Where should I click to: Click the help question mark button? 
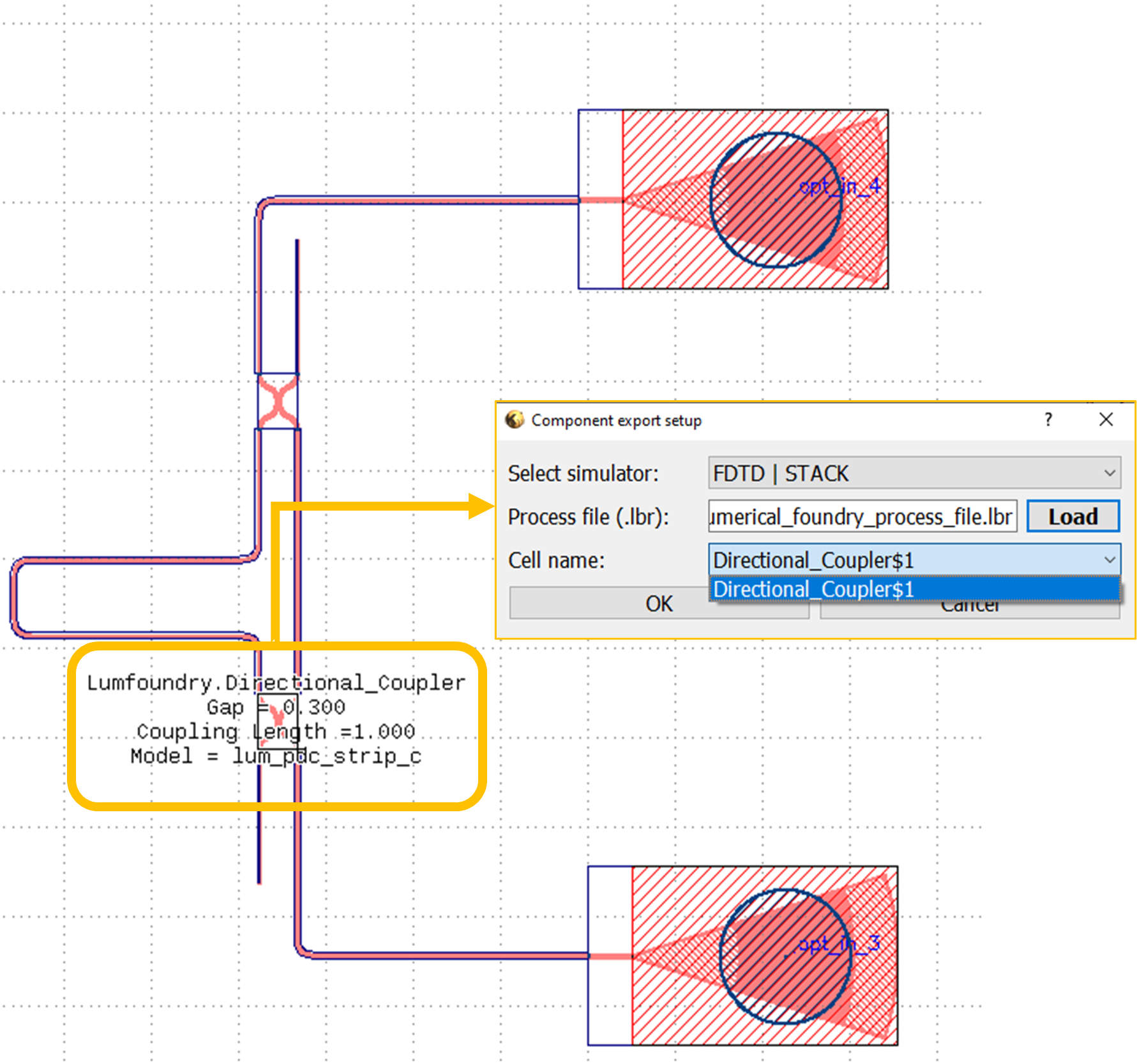1048,419
